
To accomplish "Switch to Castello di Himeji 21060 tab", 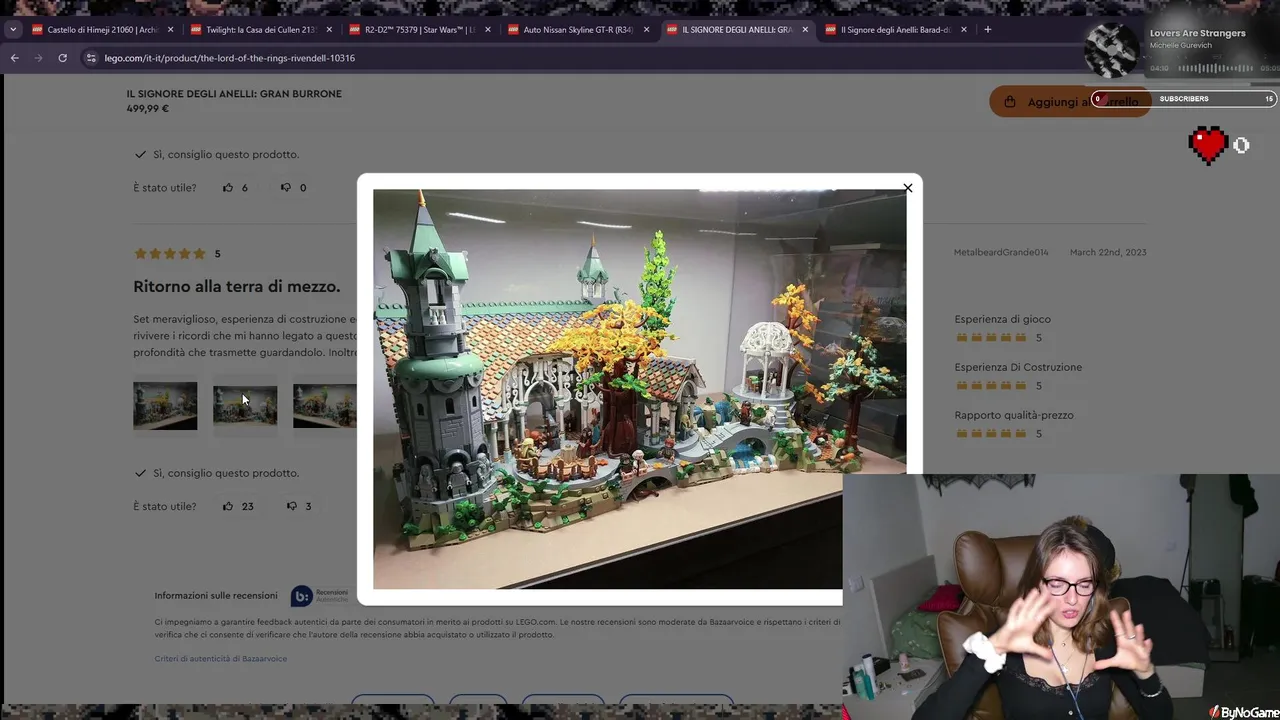I will coord(102,30).
